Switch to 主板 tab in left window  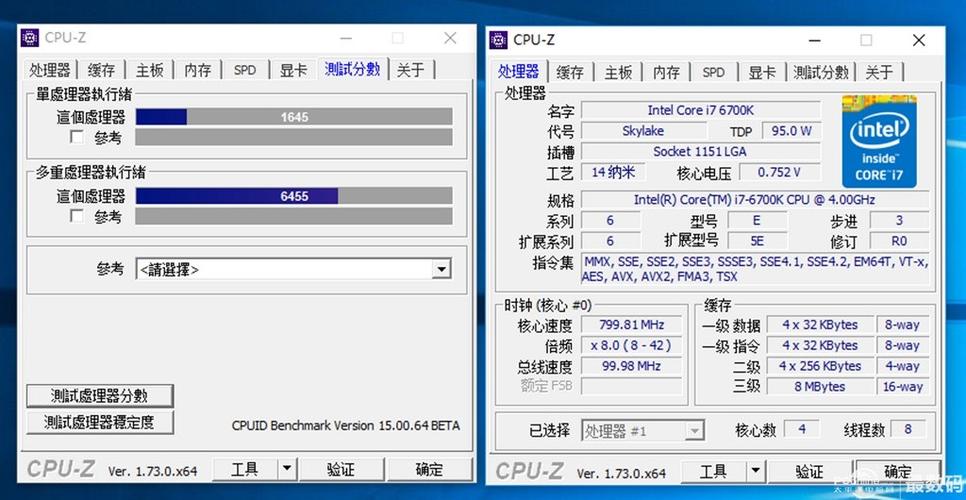tap(150, 70)
